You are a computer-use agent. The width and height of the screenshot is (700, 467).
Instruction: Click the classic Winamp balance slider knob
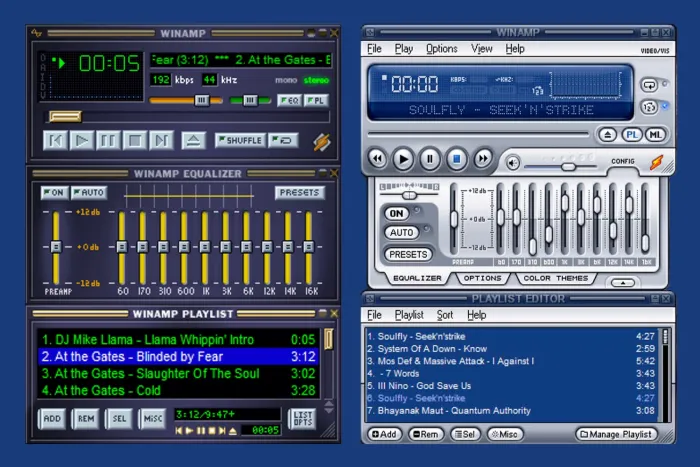[x=250, y=100]
